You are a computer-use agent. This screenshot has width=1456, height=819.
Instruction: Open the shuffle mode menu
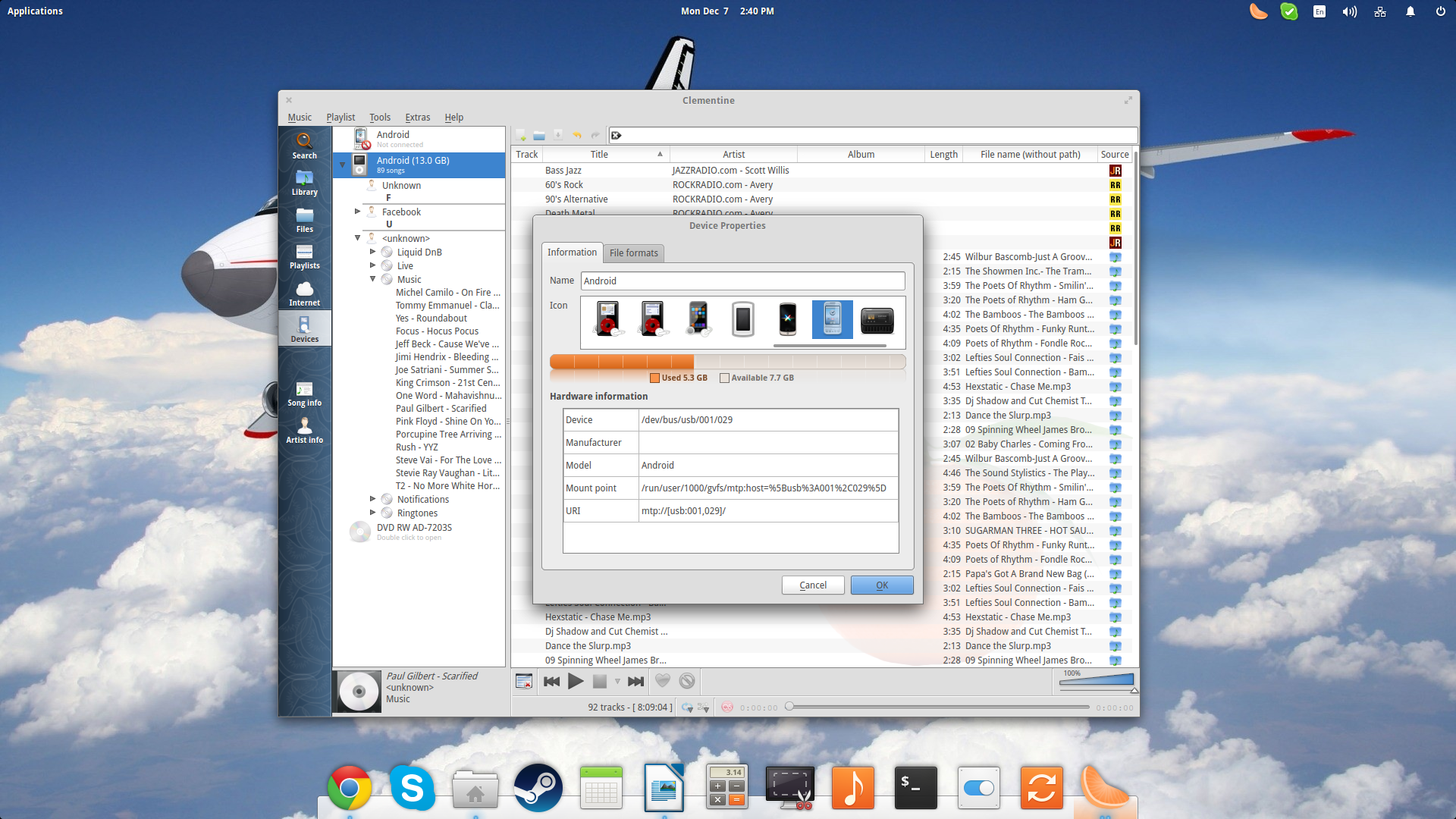(704, 708)
